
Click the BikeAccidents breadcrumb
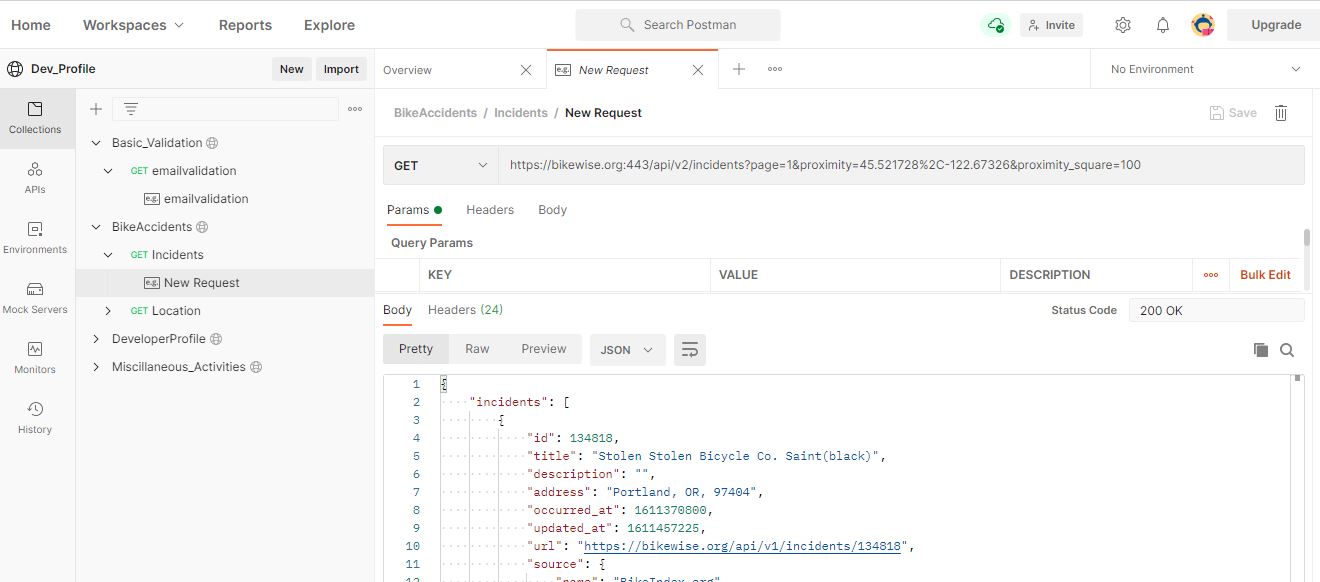click(435, 113)
